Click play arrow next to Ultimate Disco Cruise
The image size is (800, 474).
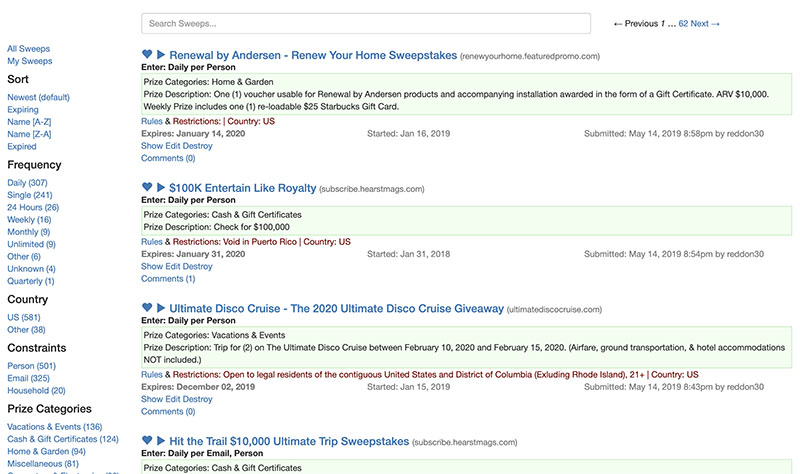tap(161, 309)
